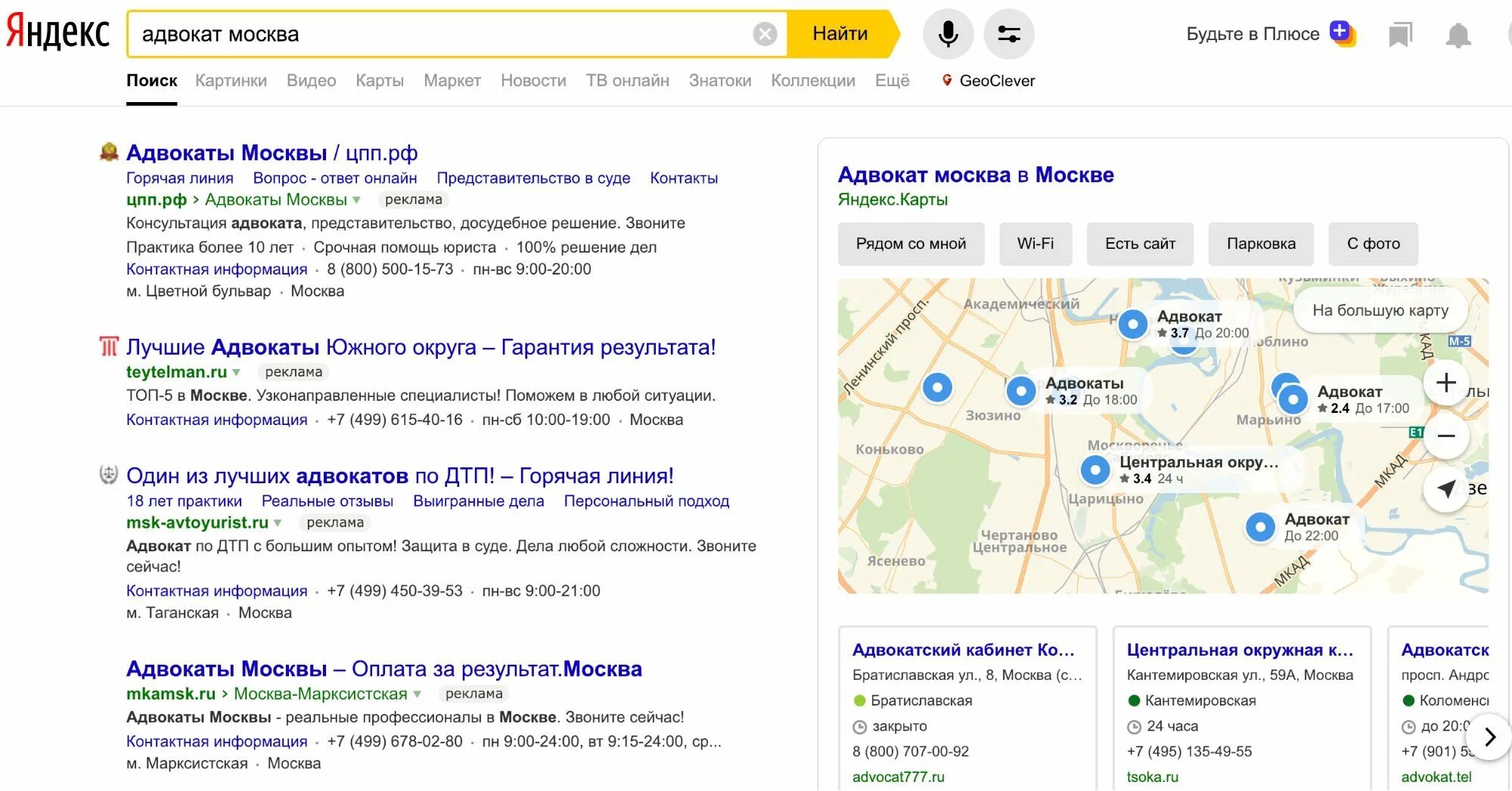Switch to the Новости tab
The image size is (1512, 791).
(533, 80)
